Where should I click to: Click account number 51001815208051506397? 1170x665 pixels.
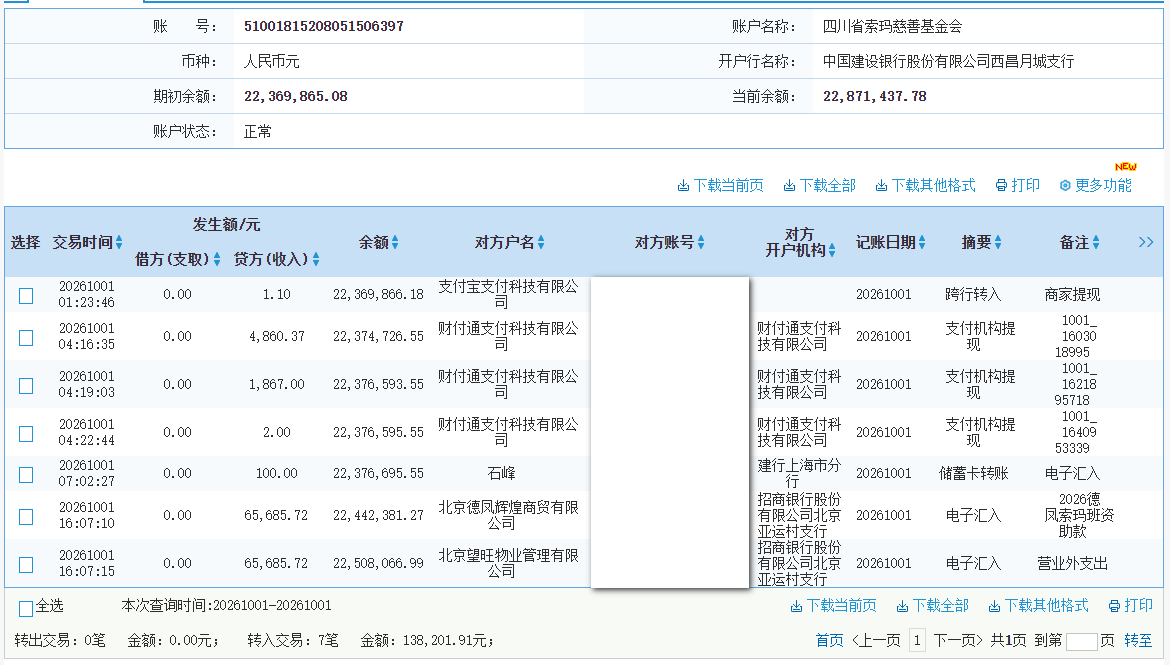pyautogui.click(x=324, y=26)
